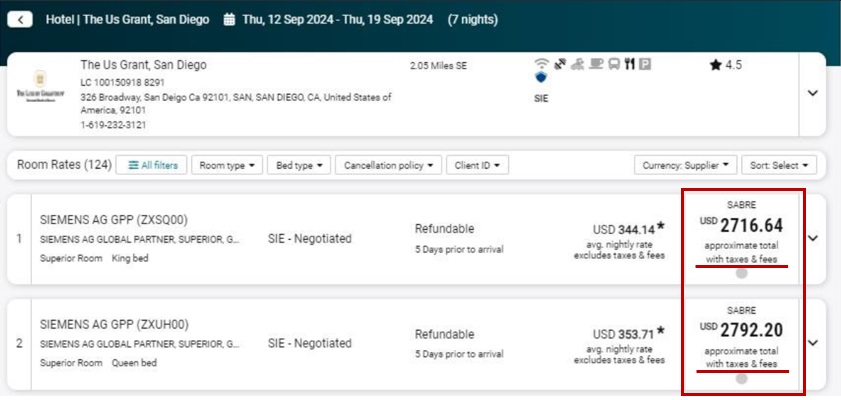
Task: Expand rate row 2 ZXUH00 chevron
Action: point(813,343)
